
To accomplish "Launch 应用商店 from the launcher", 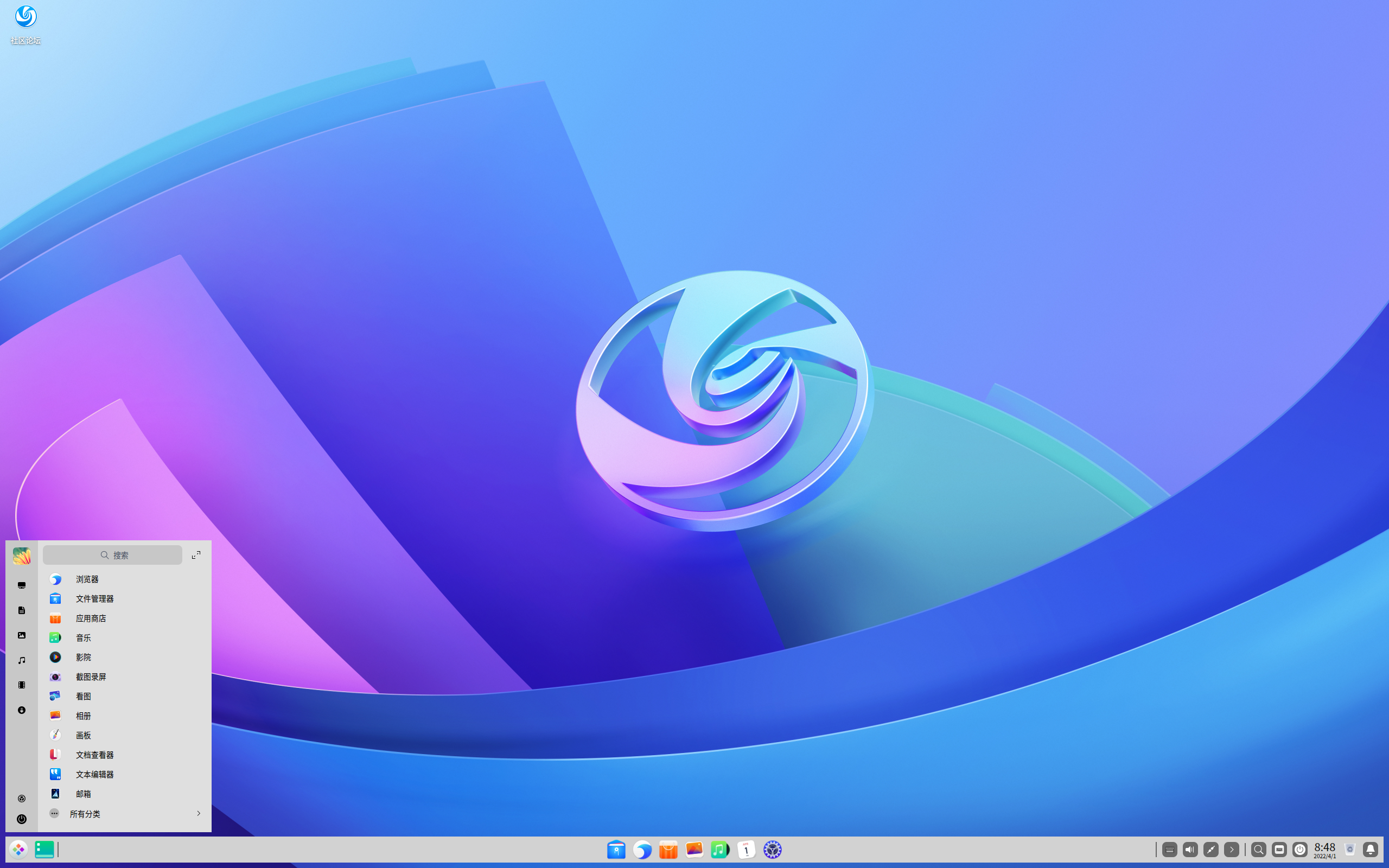I will (x=91, y=618).
